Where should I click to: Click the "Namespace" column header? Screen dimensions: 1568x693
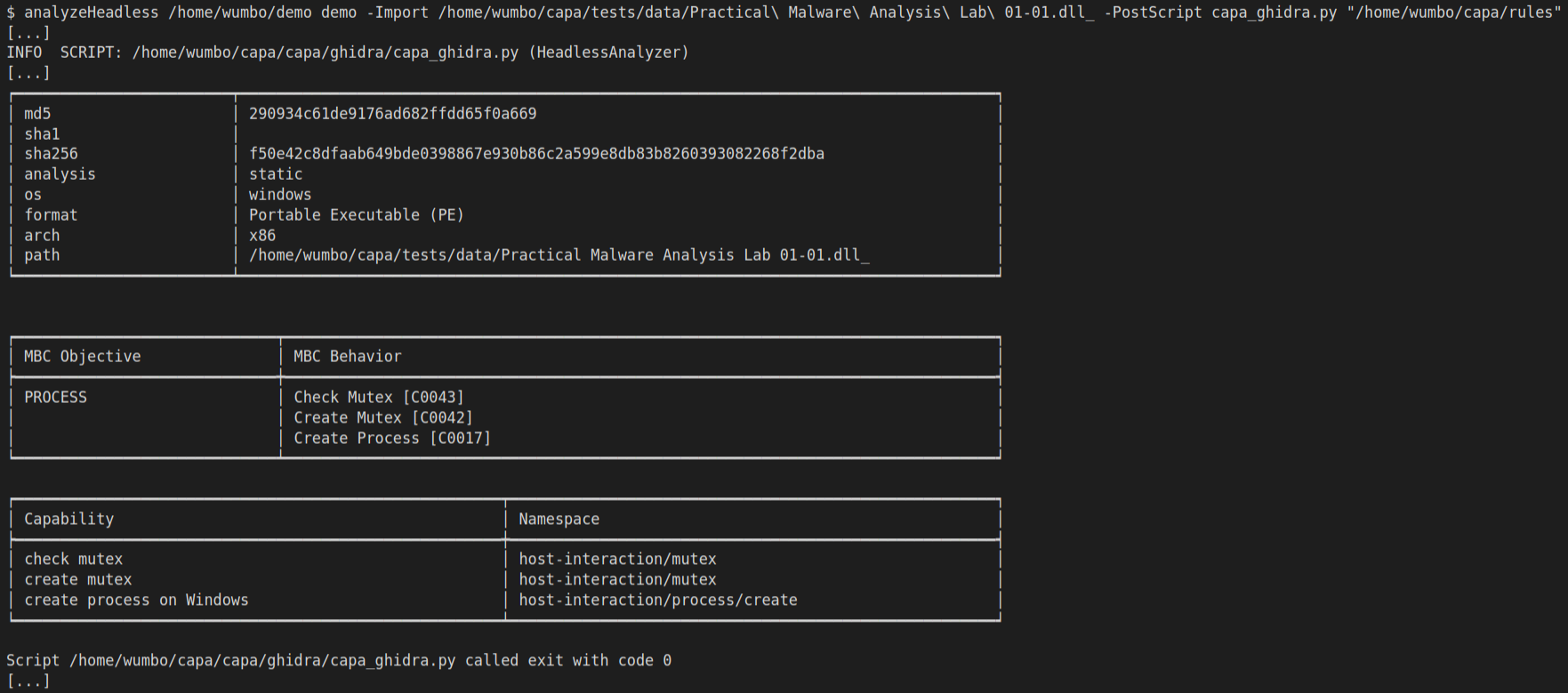point(559,520)
